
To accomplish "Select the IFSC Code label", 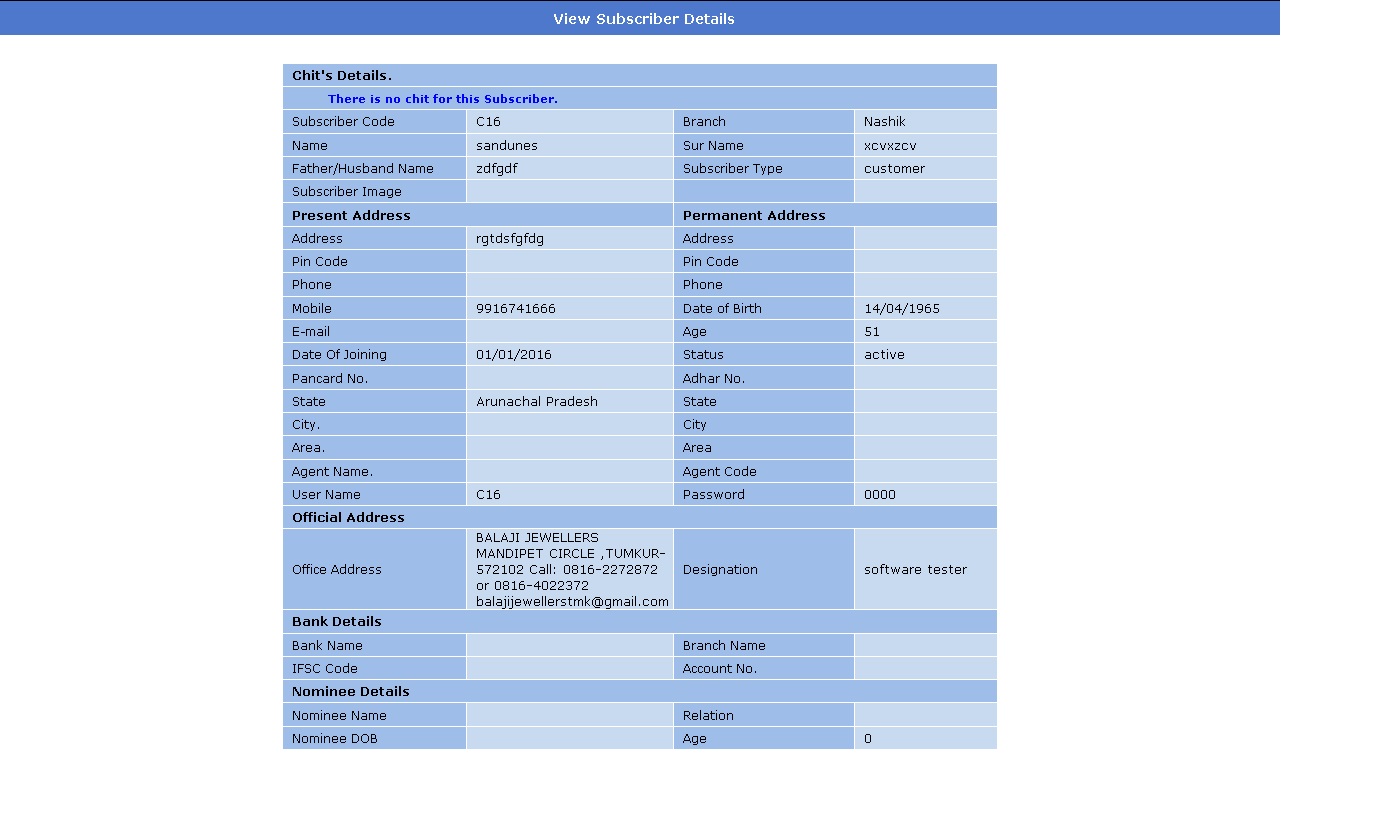I will pyautogui.click(x=325, y=669).
